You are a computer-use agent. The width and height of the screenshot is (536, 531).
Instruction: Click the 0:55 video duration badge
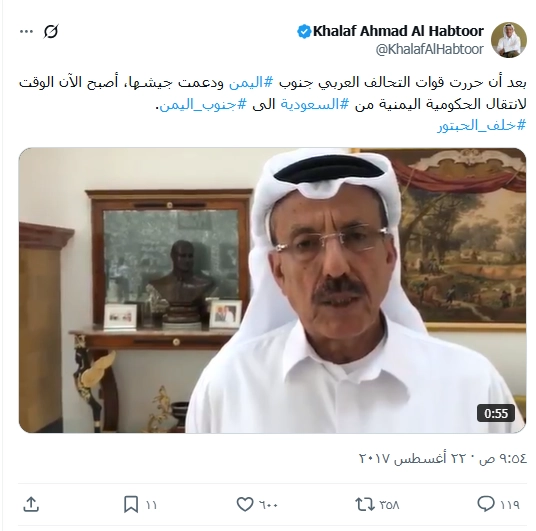tap(496, 413)
